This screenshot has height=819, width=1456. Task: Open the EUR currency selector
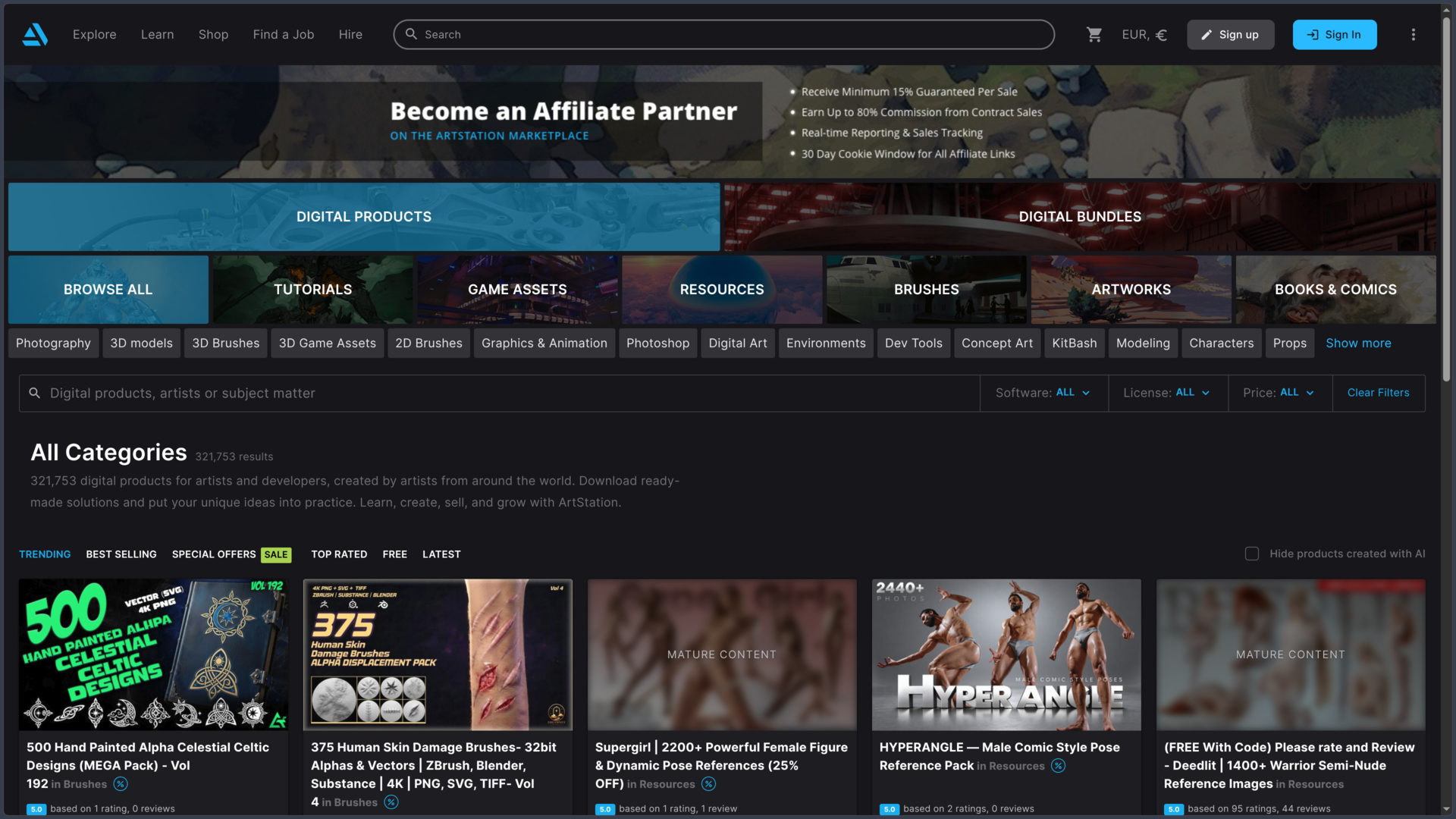pyautogui.click(x=1144, y=35)
